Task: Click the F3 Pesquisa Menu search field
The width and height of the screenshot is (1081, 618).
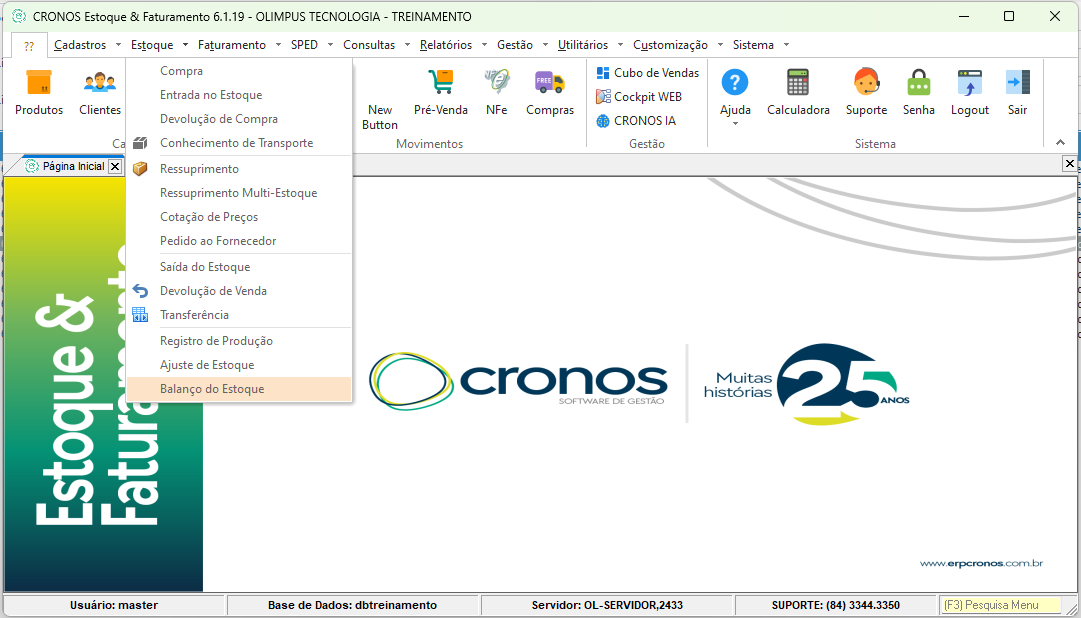Action: [999, 605]
